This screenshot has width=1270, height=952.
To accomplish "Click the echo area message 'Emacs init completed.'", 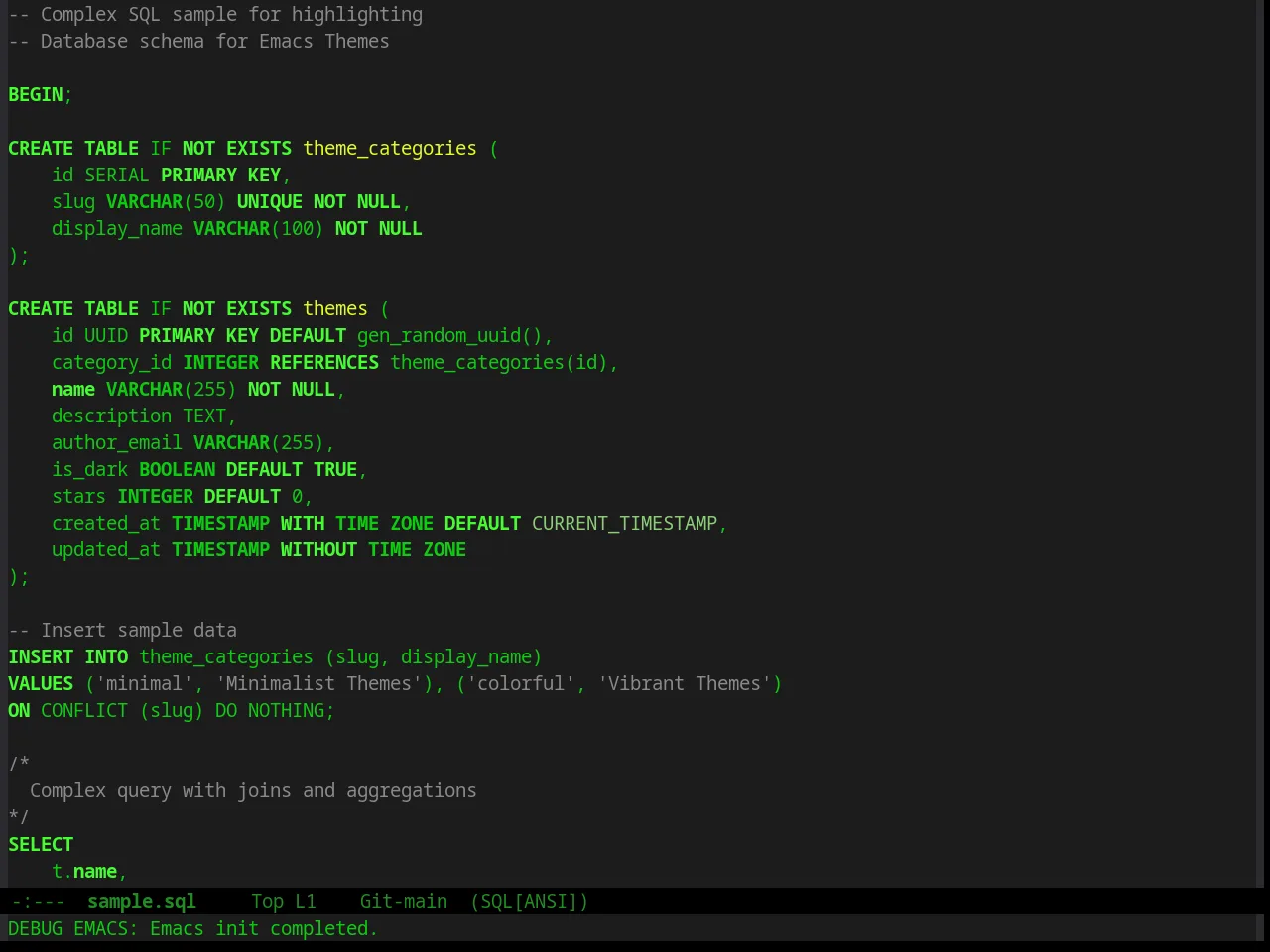I will [264, 928].
